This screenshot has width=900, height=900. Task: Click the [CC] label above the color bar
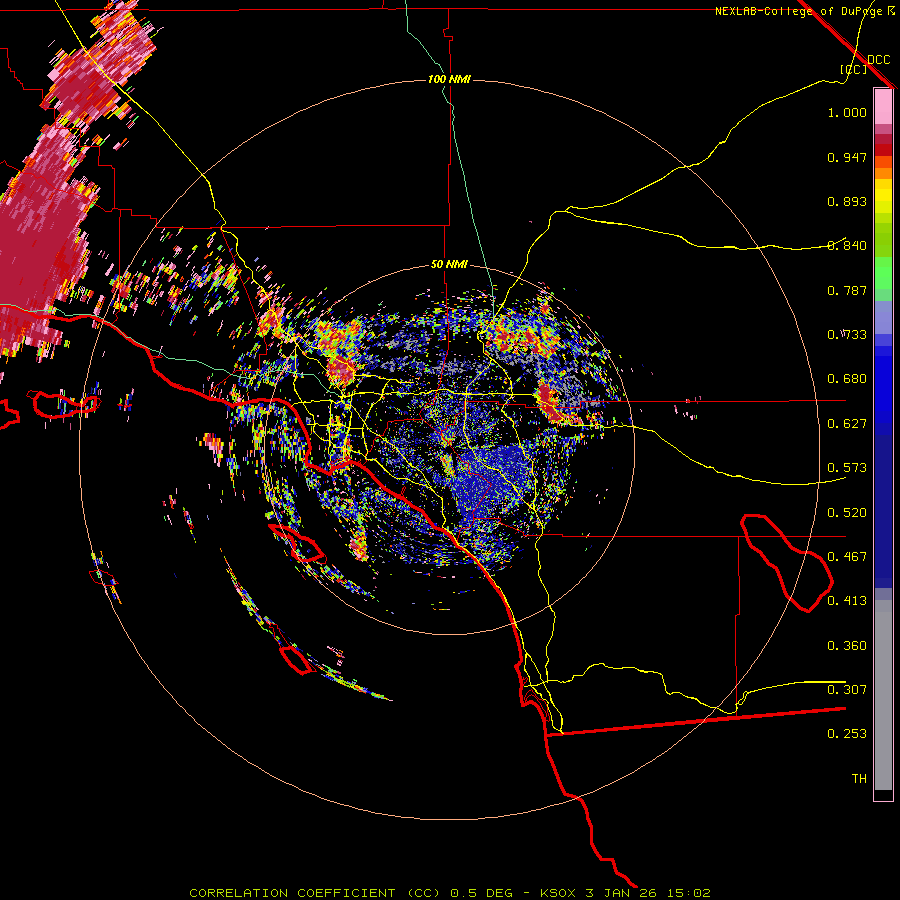click(854, 69)
